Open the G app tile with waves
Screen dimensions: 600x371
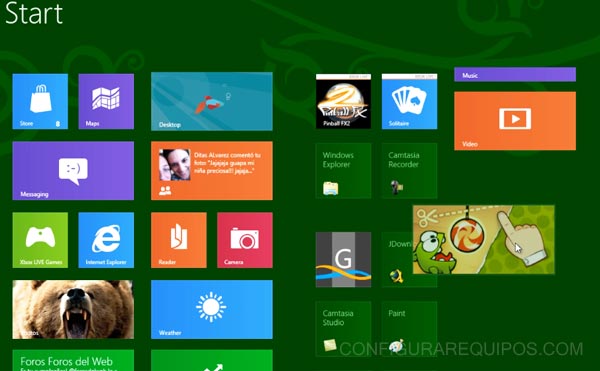[x=343, y=259]
